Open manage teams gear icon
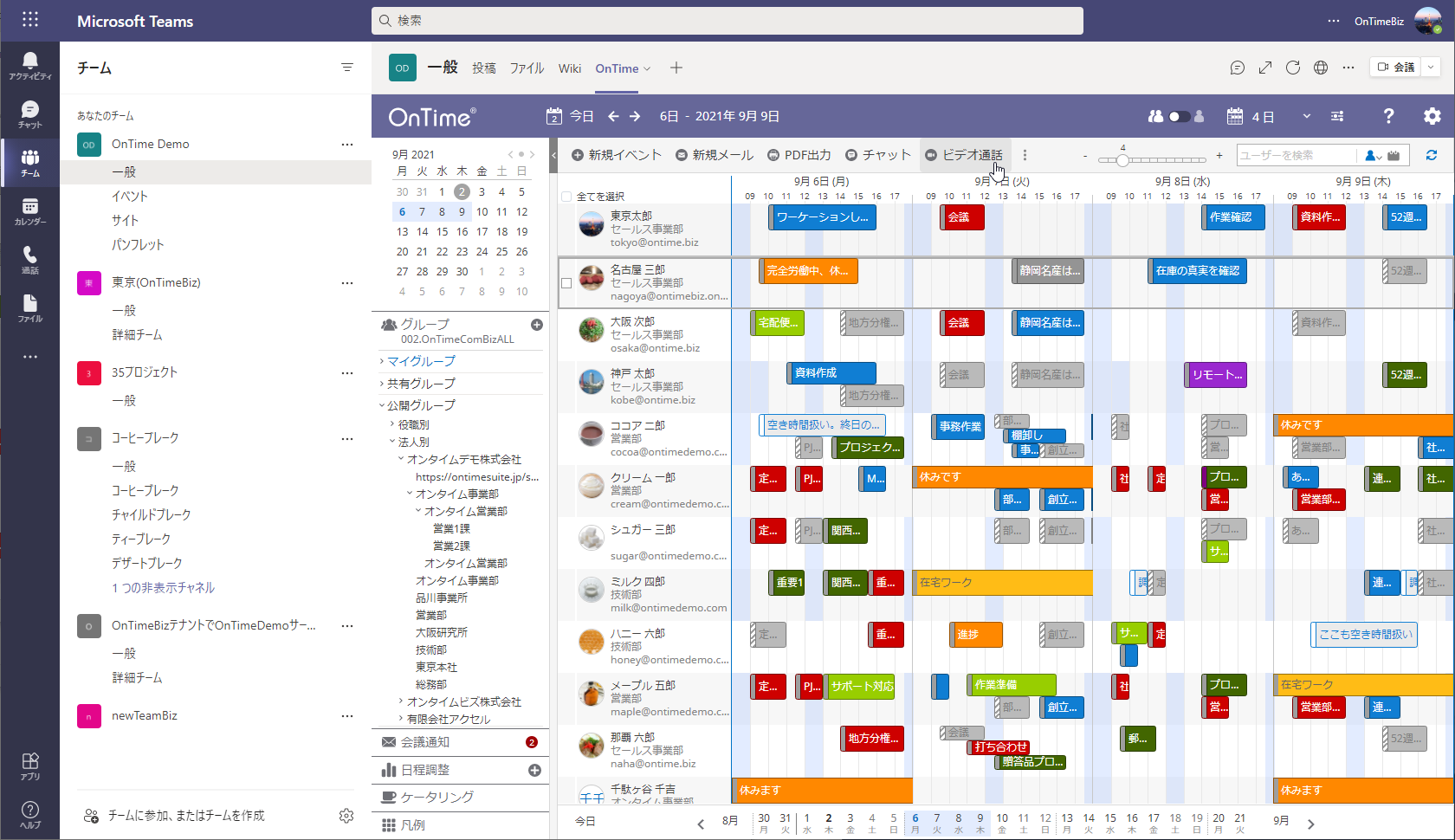This screenshot has width=1455, height=840. coord(346,816)
